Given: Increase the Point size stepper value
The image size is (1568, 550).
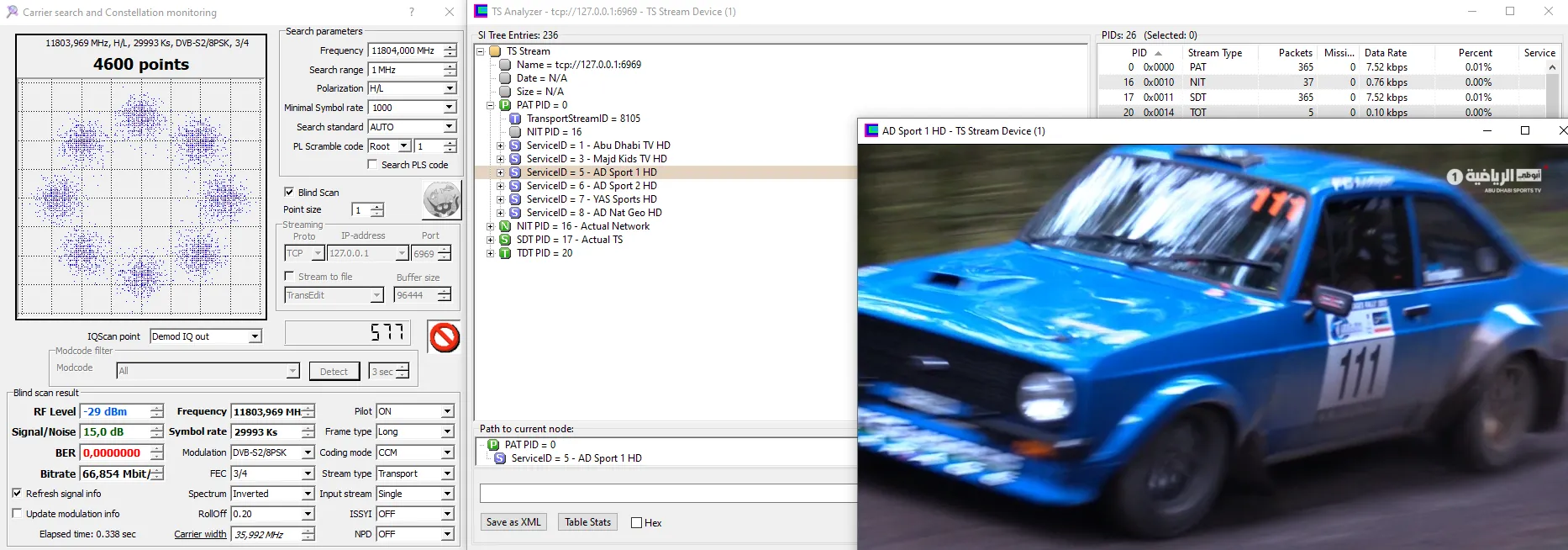Looking at the screenshot, I should point(377,206).
